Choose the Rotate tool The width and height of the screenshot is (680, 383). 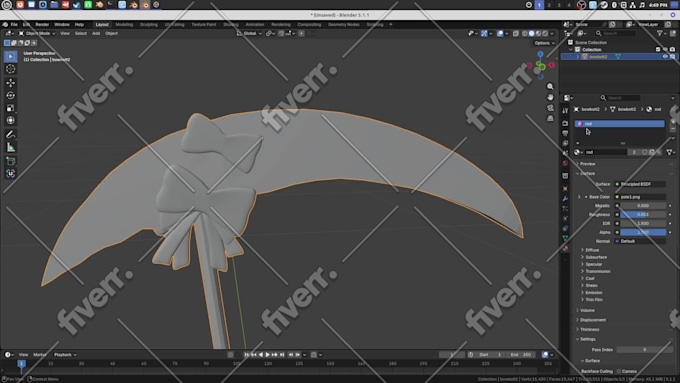point(11,95)
